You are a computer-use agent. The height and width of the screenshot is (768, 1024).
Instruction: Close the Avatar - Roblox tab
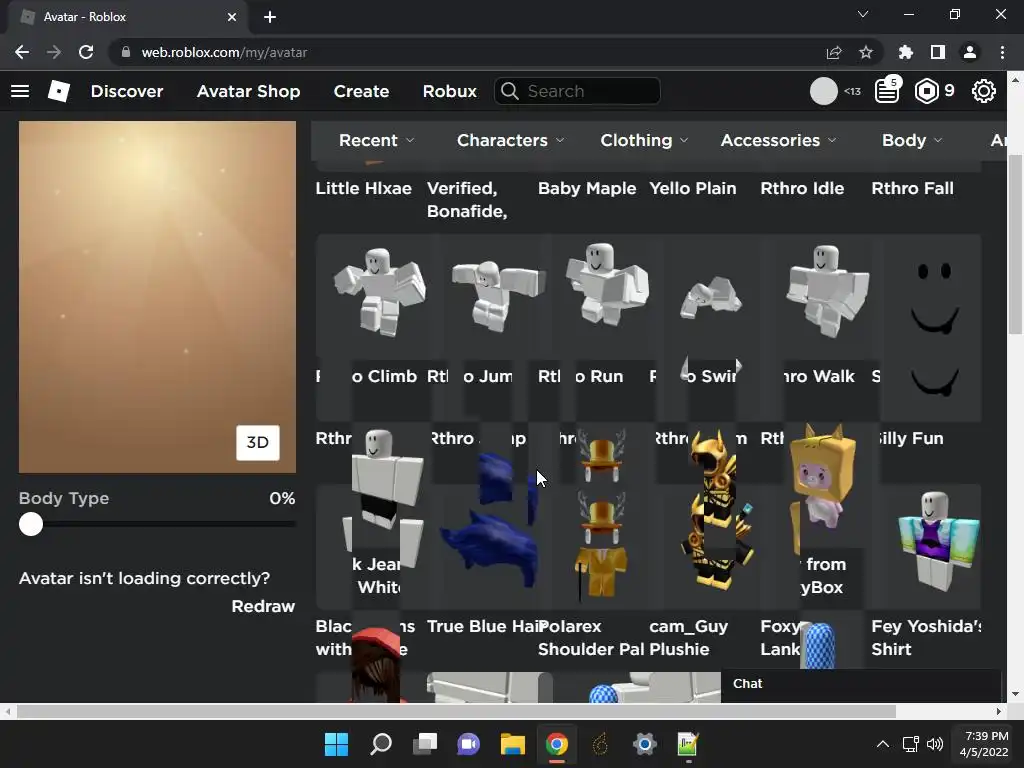pyautogui.click(x=232, y=17)
